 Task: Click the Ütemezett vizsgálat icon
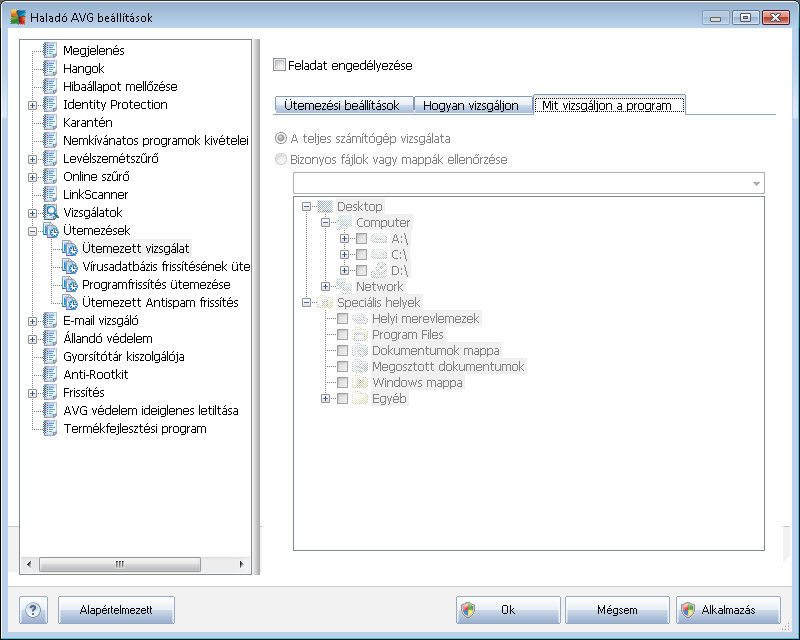pos(69,248)
